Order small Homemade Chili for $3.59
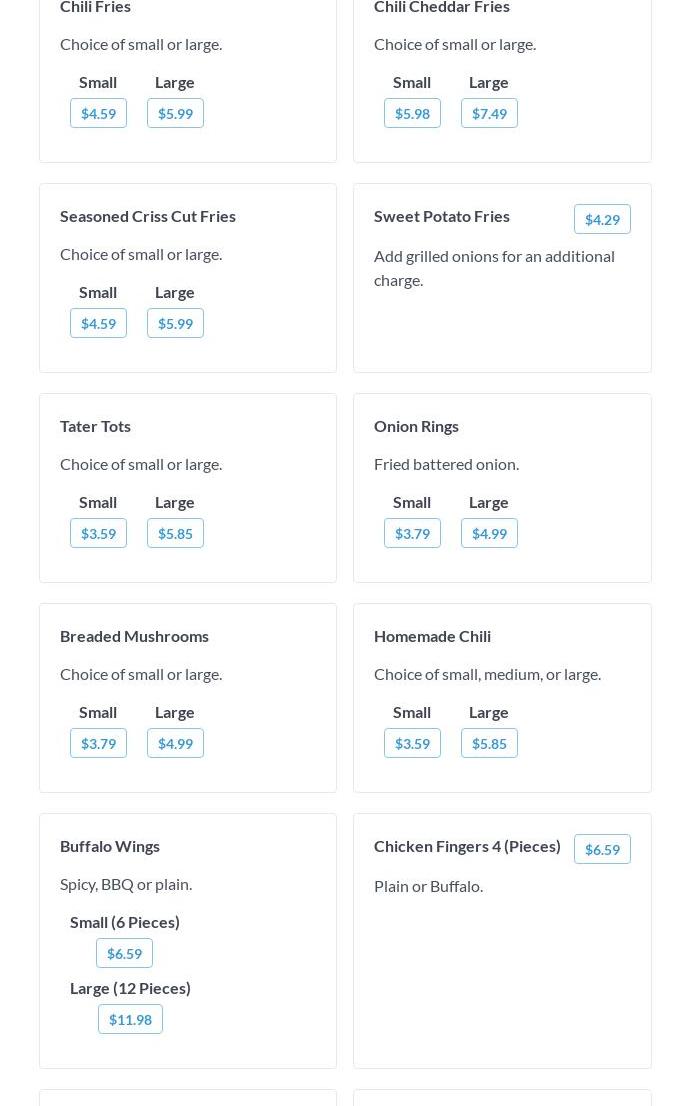The image size is (690, 1106). click(x=412, y=743)
